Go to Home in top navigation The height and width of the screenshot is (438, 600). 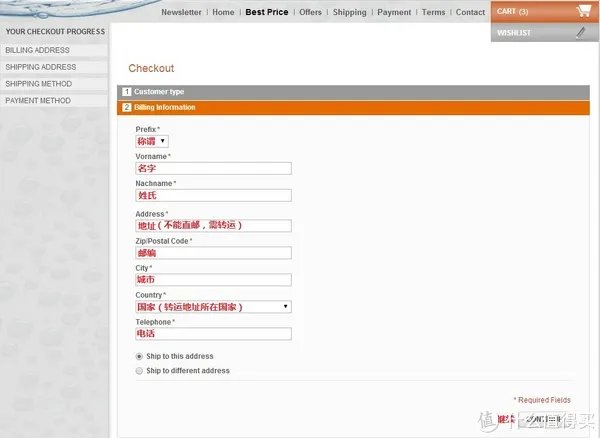pos(223,12)
